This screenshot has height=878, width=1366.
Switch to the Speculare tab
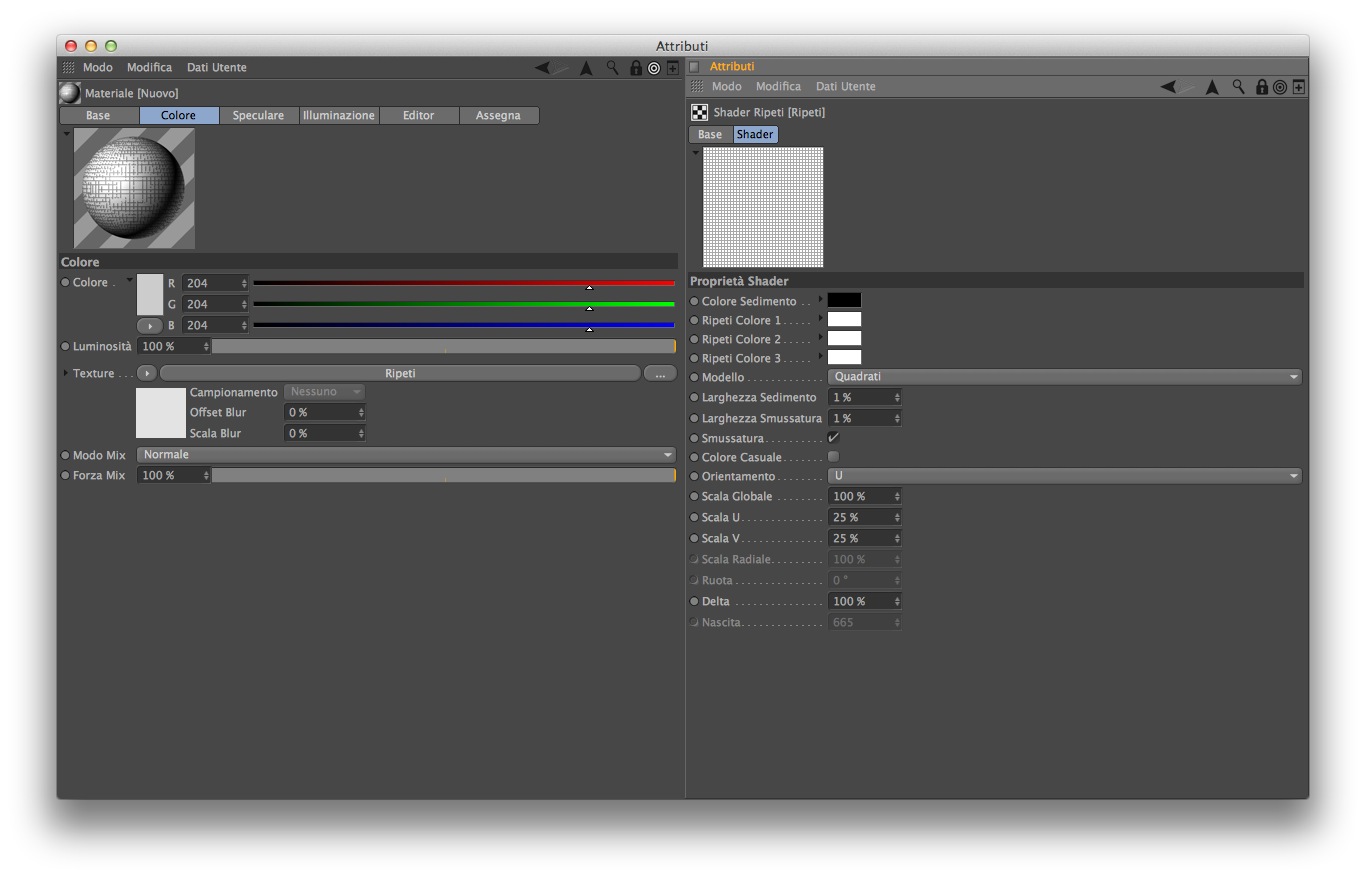pyautogui.click(x=258, y=116)
